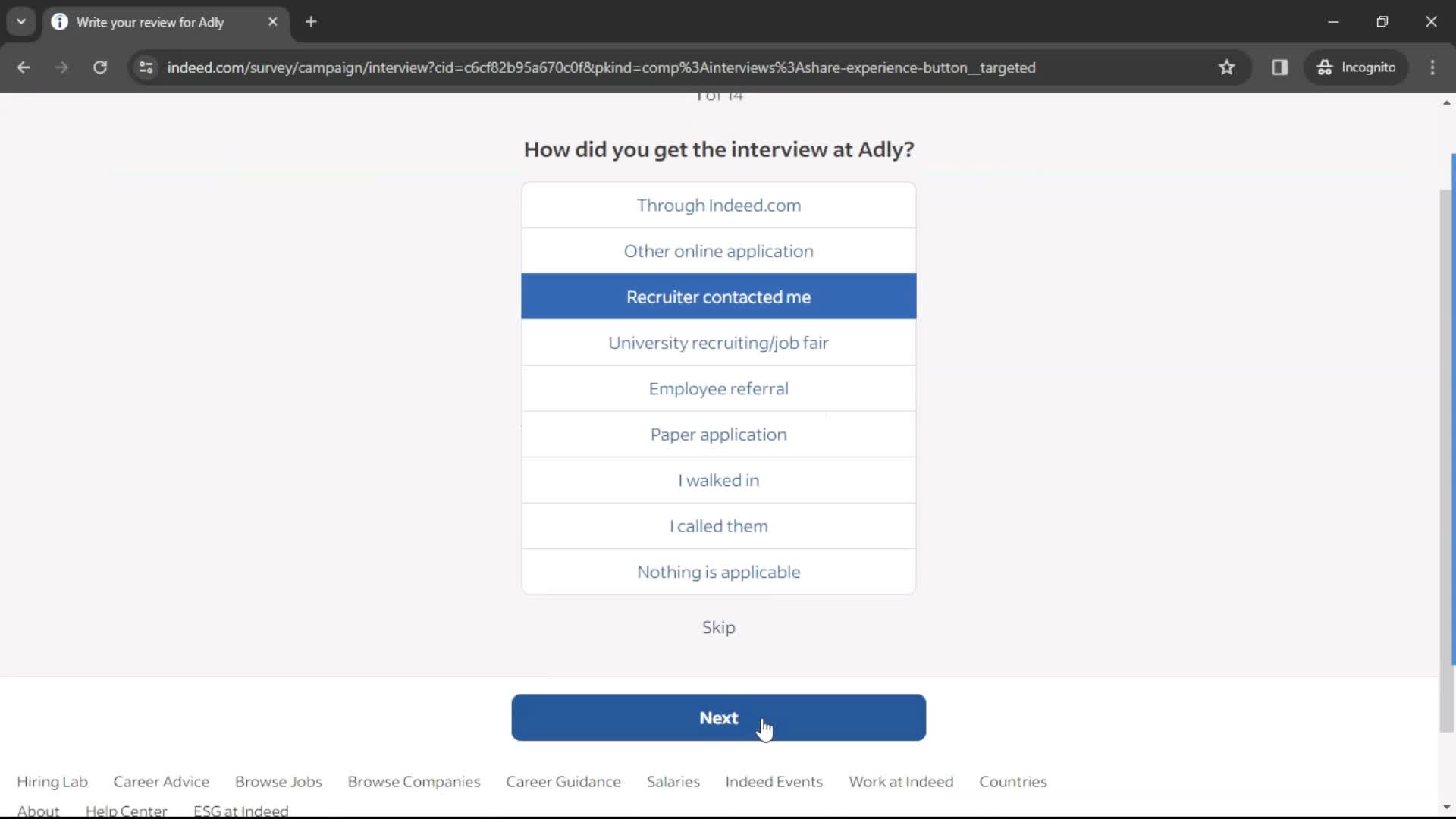Click the back navigation arrow icon
1456x819 pixels.
(x=24, y=67)
